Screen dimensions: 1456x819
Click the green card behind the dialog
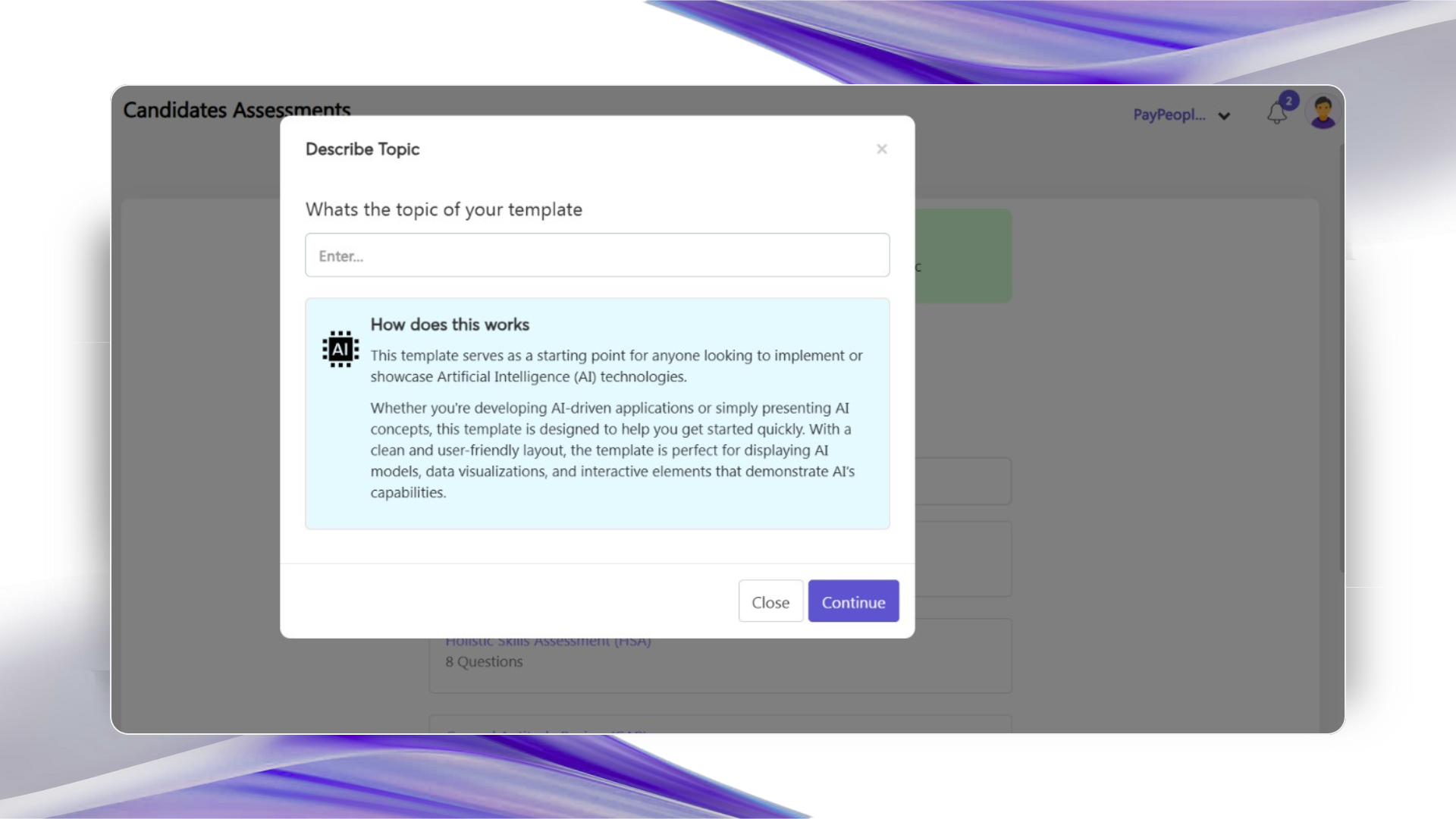[963, 256]
